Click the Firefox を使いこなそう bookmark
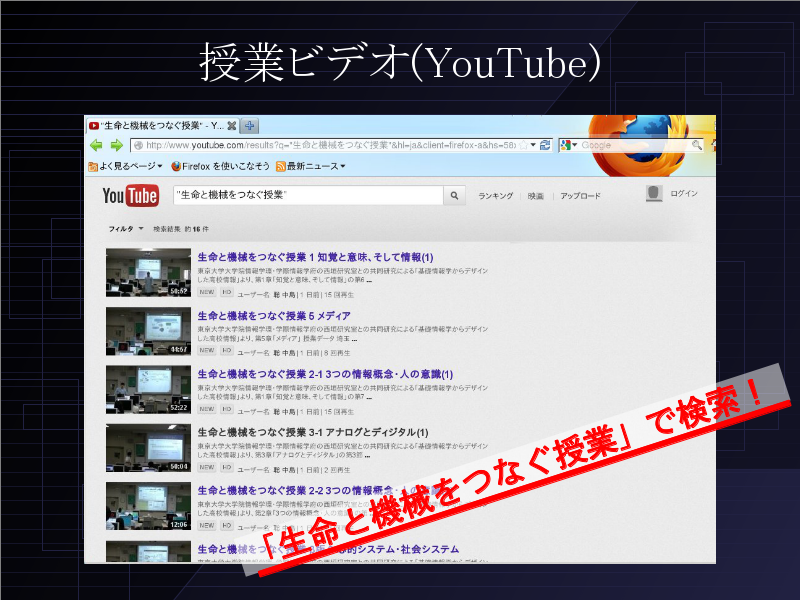Screen dimensions: 800x600 point(220,166)
